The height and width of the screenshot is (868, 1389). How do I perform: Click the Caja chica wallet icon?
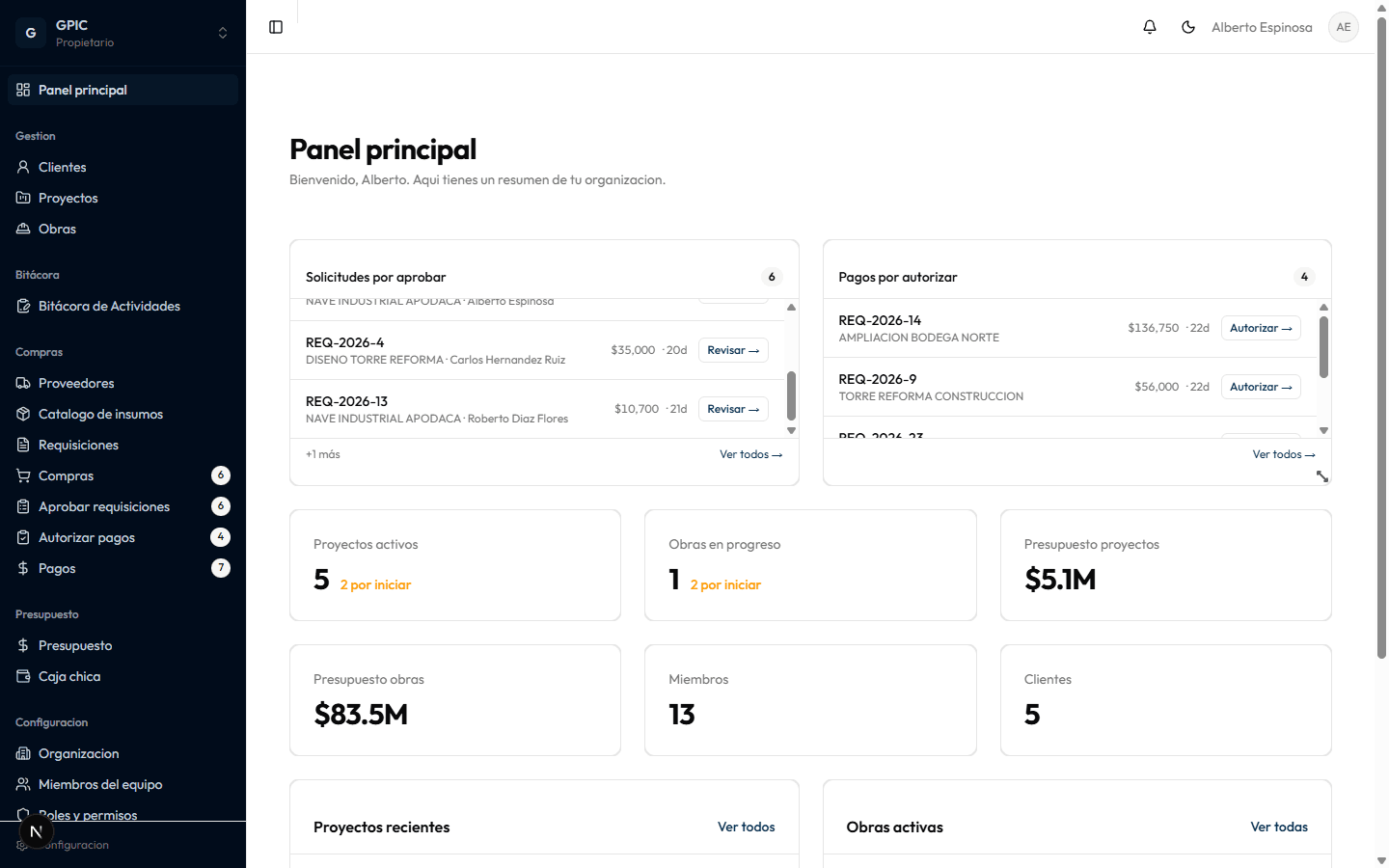(x=23, y=676)
